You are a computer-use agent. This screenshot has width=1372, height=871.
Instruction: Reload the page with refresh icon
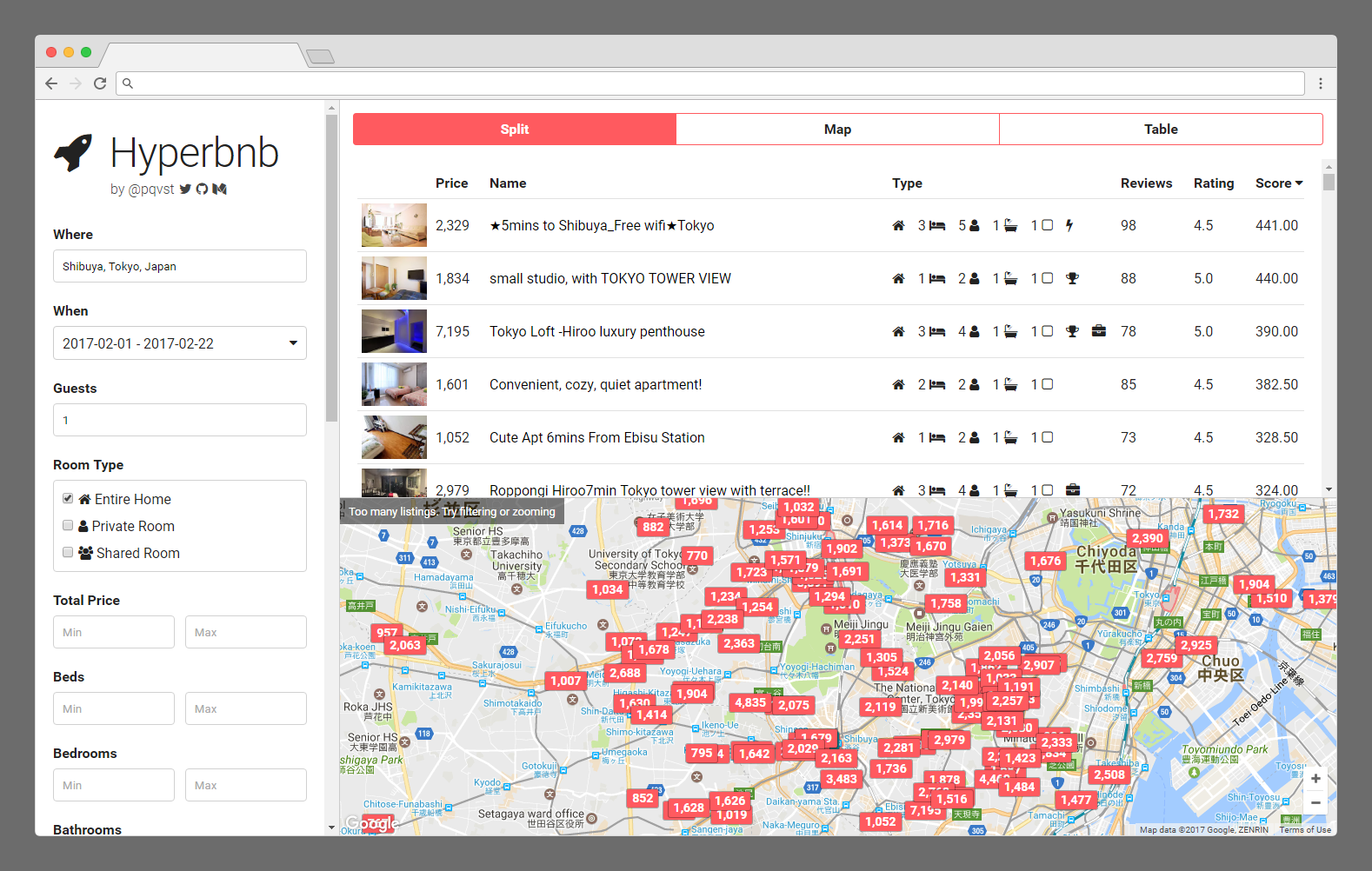coord(100,83)
